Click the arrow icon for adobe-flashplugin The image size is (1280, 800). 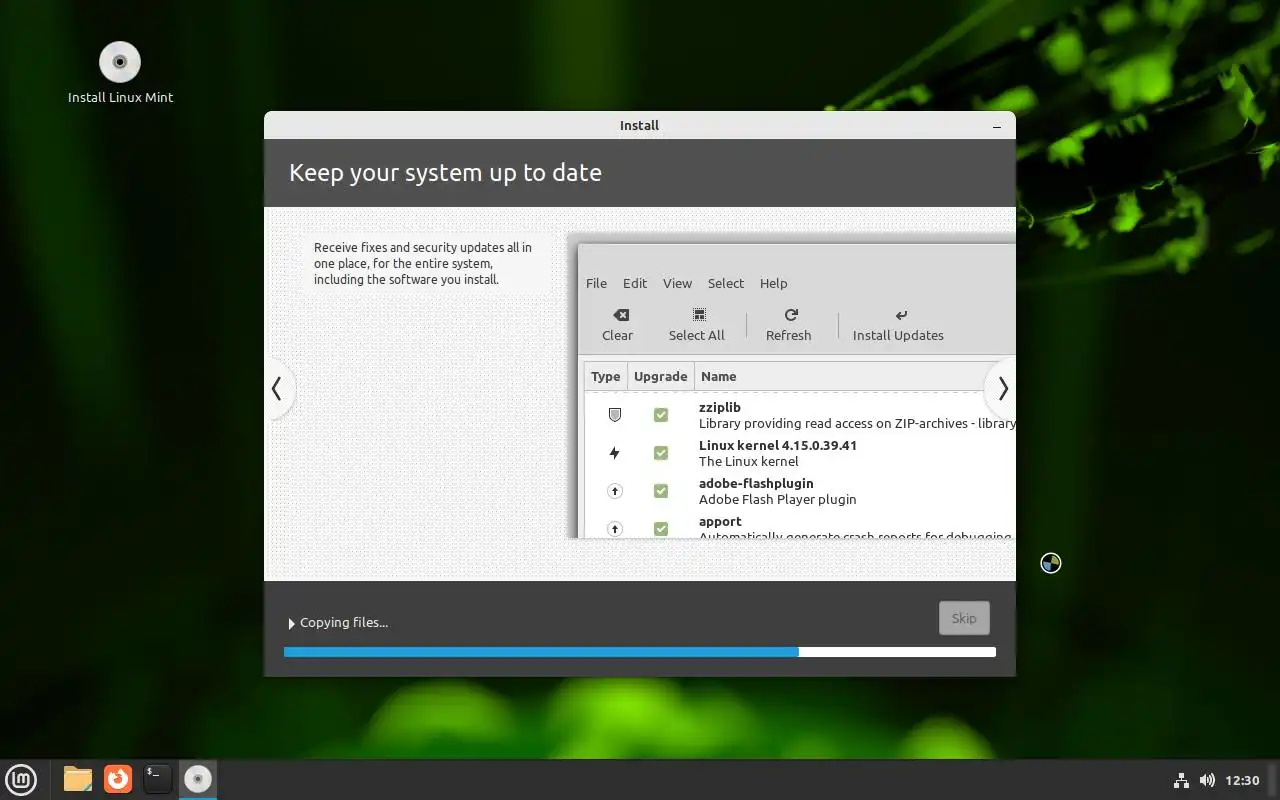(615, 491)
